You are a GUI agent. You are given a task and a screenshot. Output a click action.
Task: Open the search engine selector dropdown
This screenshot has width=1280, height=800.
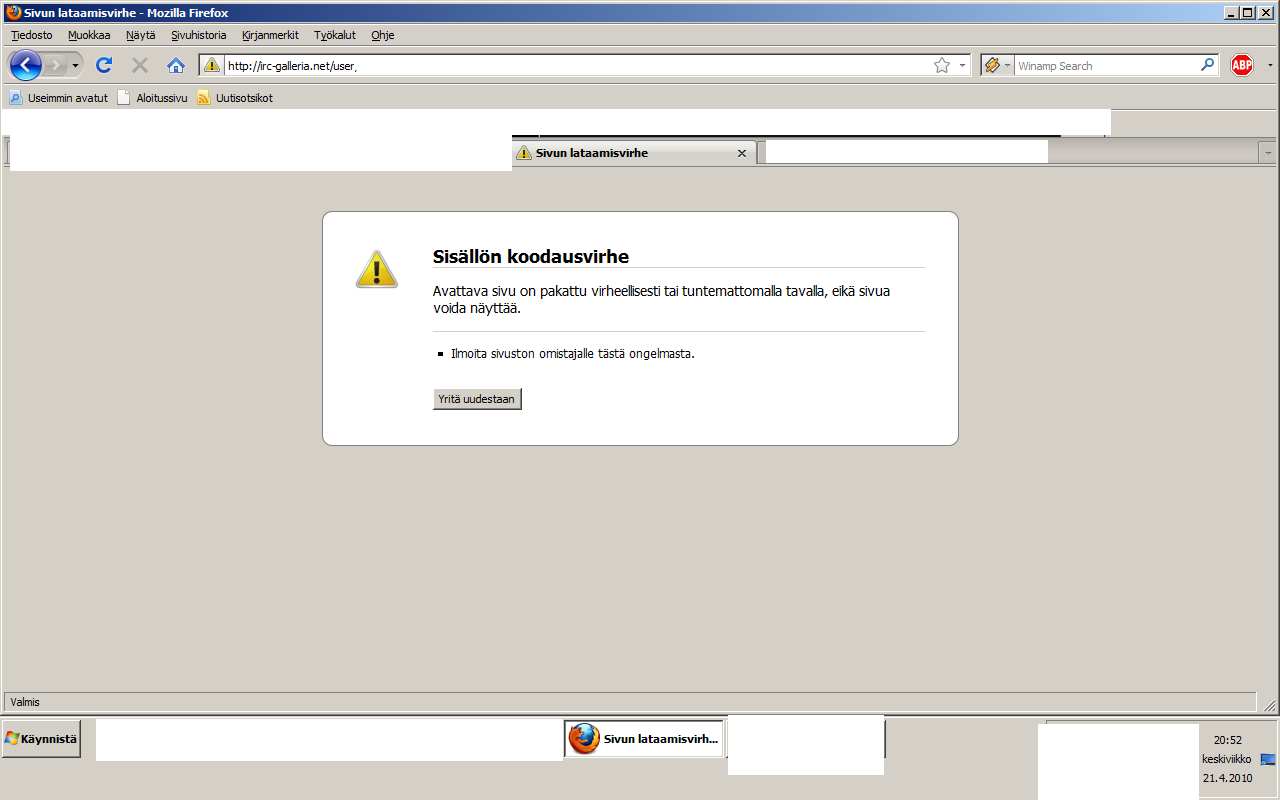point(998,65)
